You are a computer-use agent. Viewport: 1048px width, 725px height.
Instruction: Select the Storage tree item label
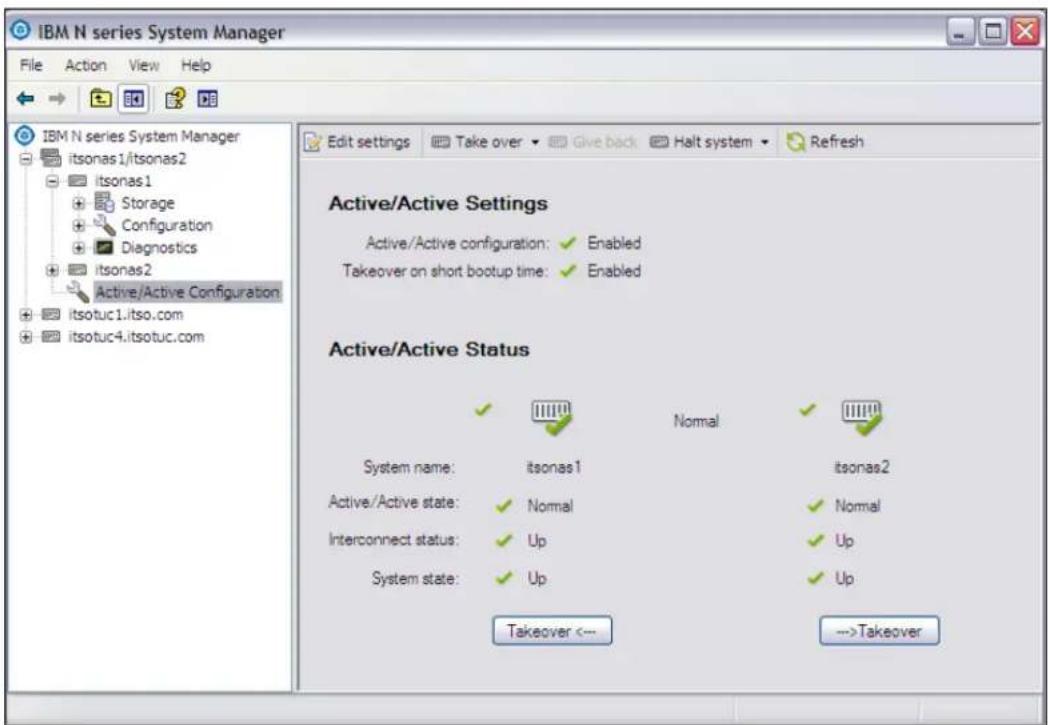coord(148,203)
